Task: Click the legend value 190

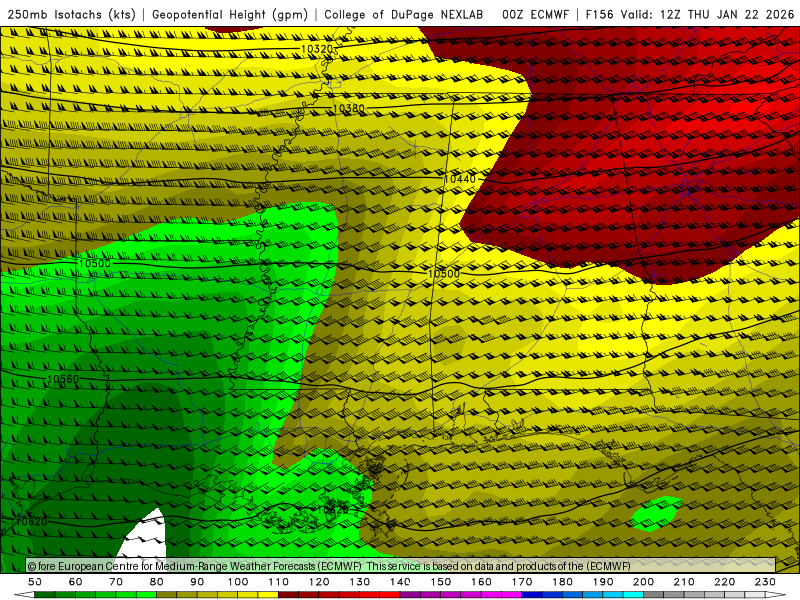Action: click(x=603, y=582)
